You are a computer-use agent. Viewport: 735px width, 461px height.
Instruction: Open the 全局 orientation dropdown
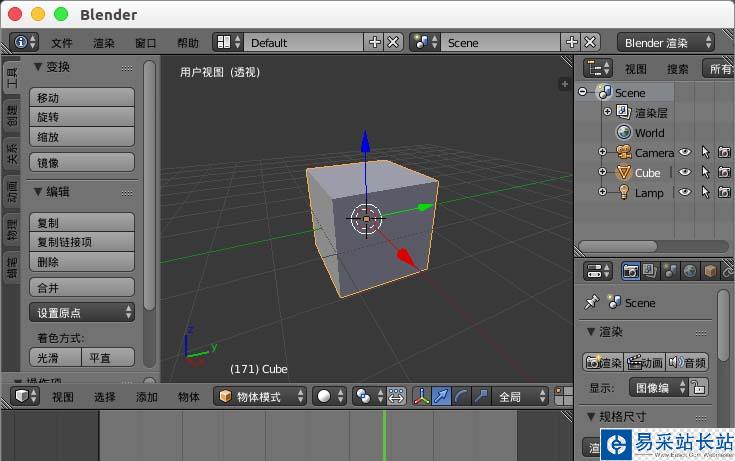520,396
